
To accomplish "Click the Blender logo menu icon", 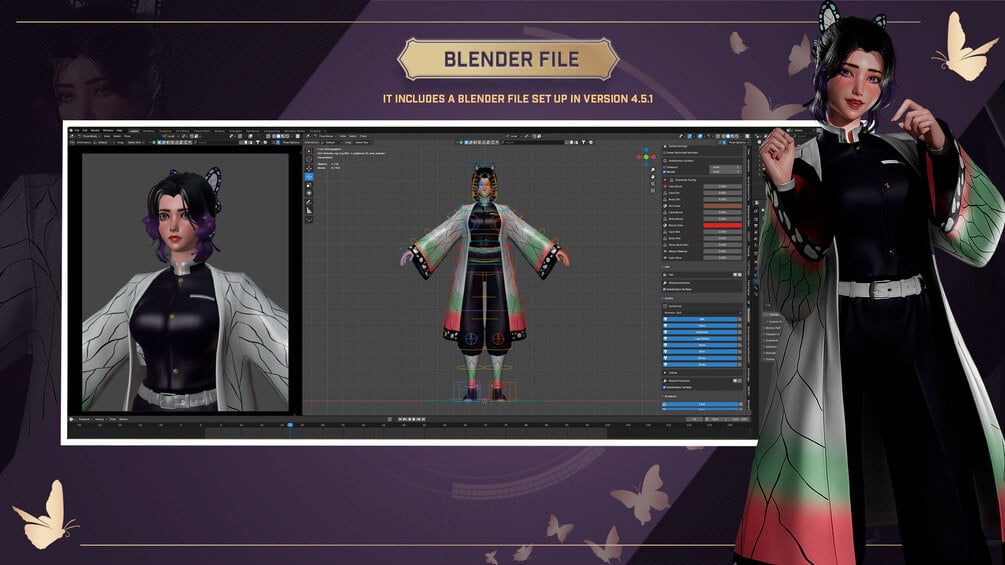I will (x=71, y=130).
